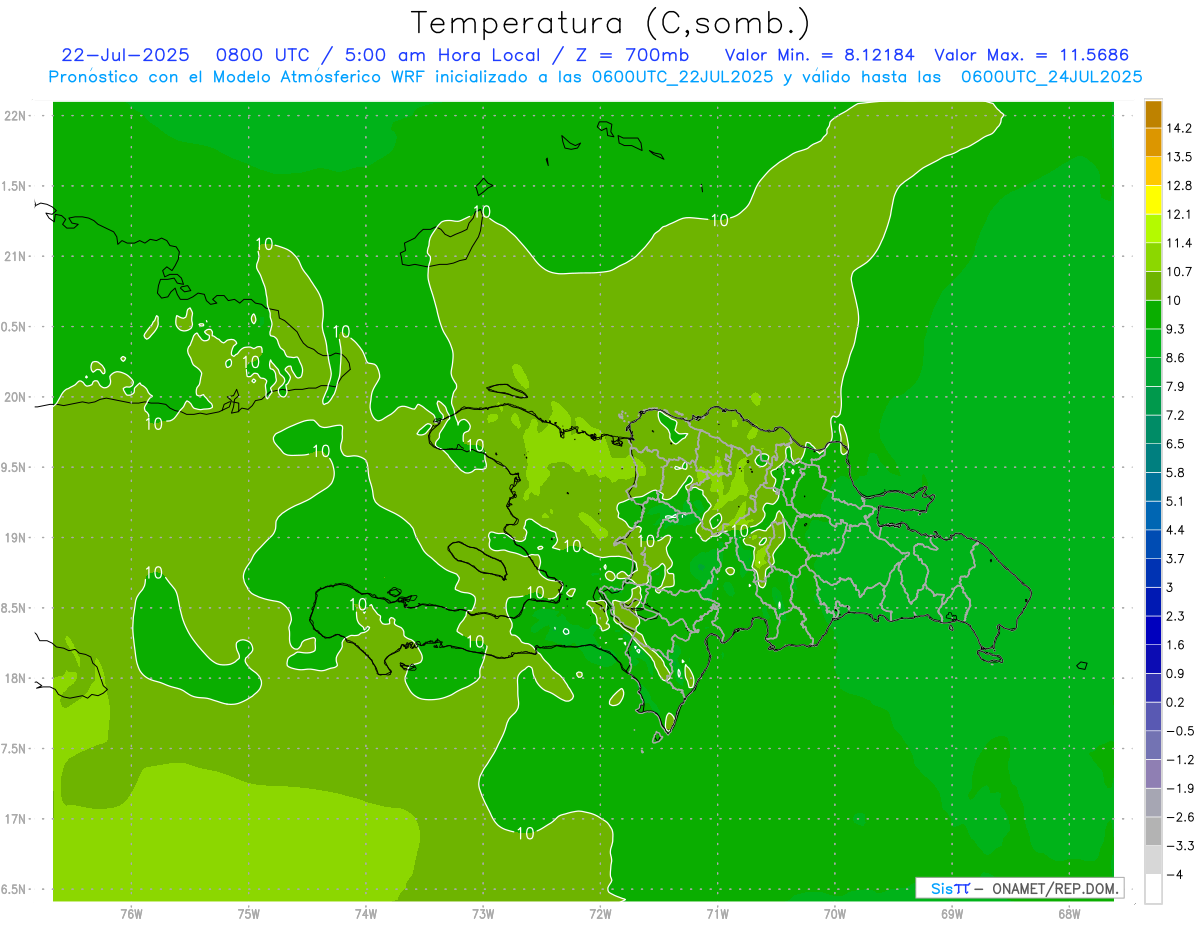The image size is (1200, 927).
Task: Pick the orange swatch between 13.5 and 14.2
Action: (1153, 142)
